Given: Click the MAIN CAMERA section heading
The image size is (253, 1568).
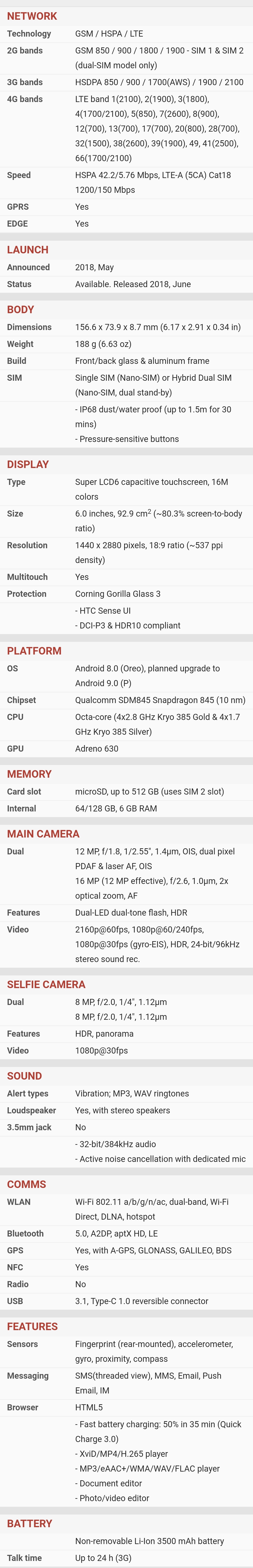Looking at the screenshot, I should pyautogui.click(x=43, y=834).
